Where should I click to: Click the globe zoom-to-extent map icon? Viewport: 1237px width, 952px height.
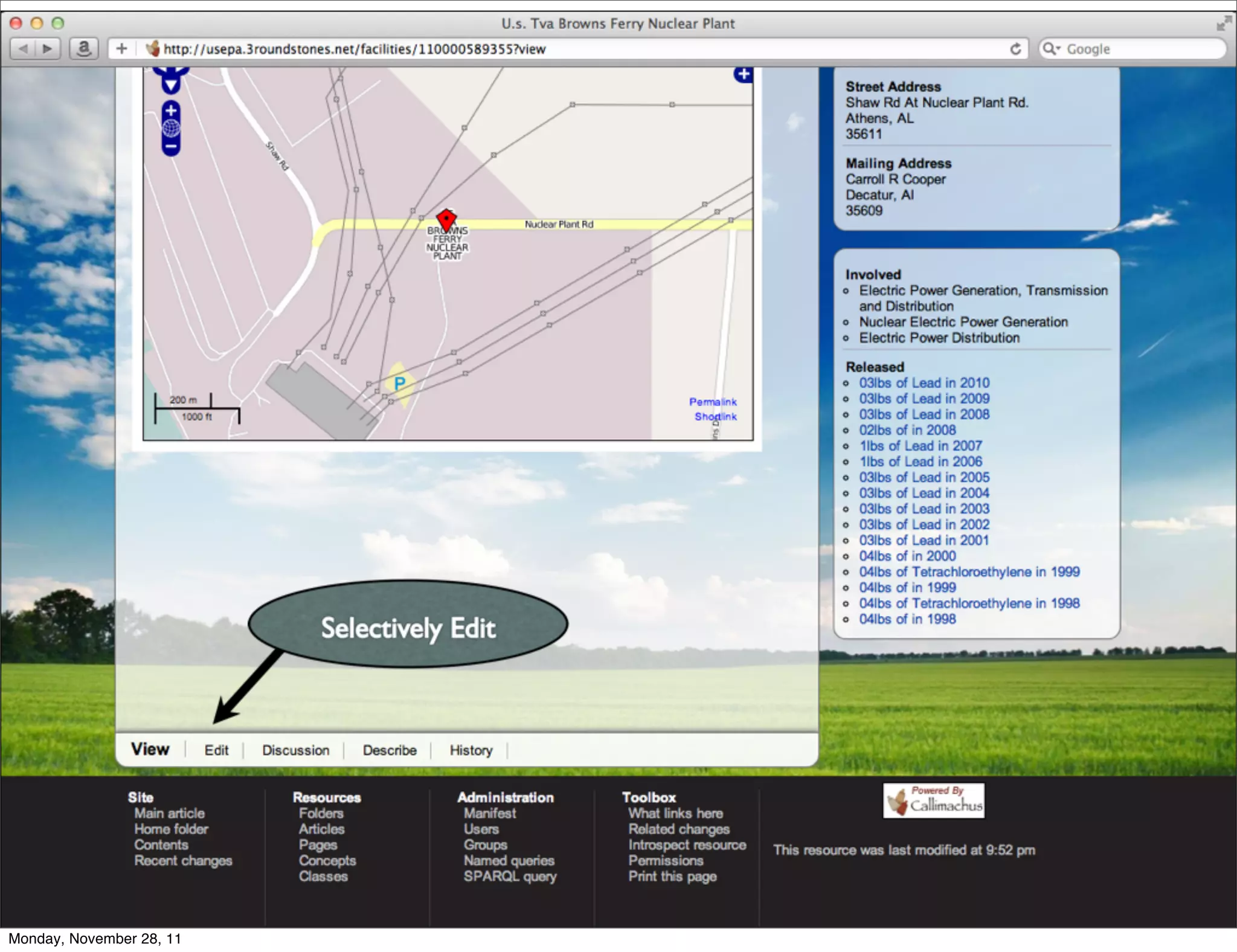(x=171, y=128)
